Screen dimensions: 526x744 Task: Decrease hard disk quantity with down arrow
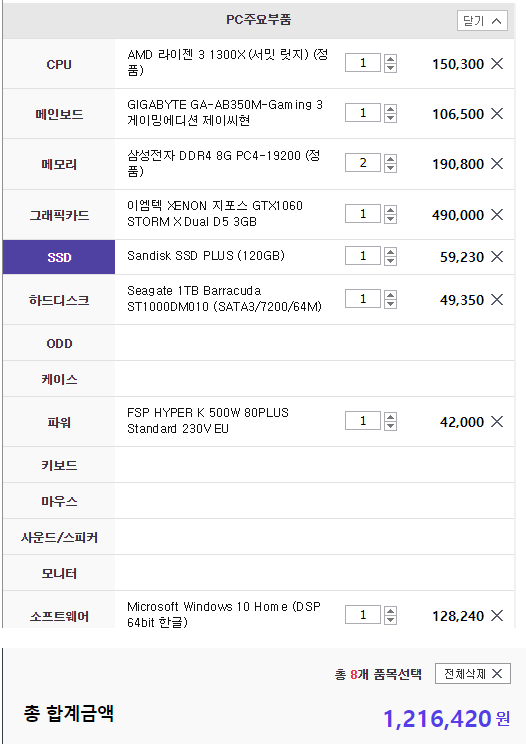pyautogui.click(x=390, y=304)
